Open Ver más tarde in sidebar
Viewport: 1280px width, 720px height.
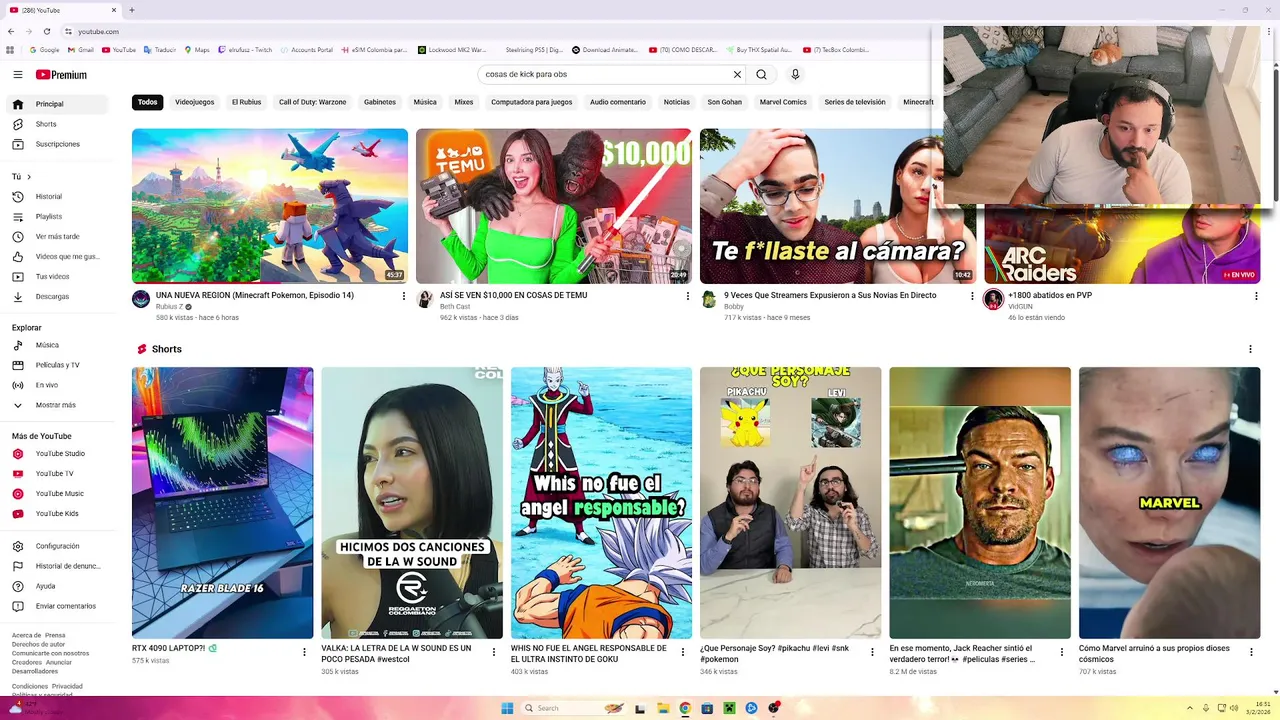pyautogui.click(x=57, y=236)
